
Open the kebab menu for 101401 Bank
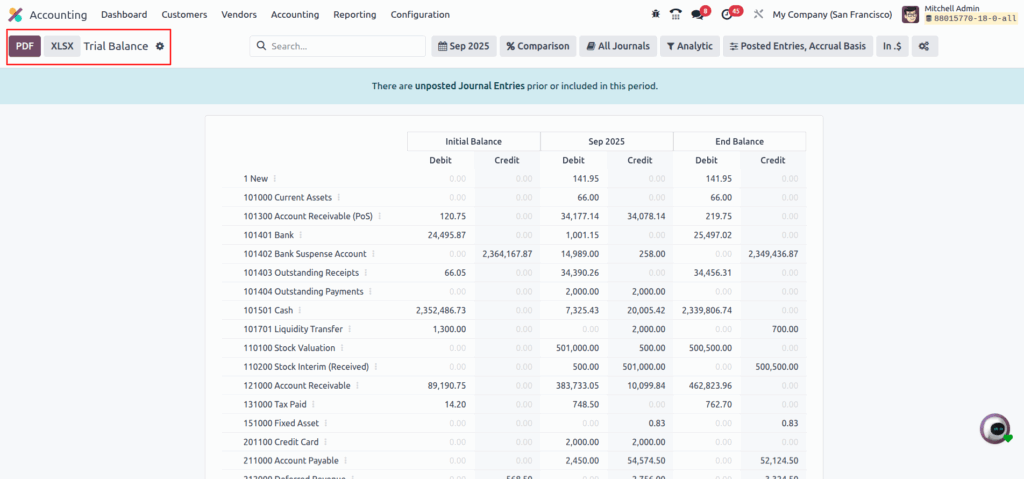(x=300, y=235)
